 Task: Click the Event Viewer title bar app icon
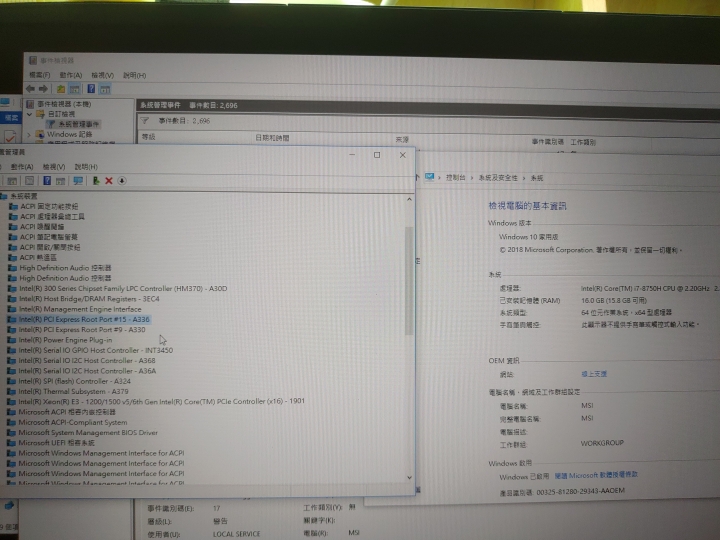click(33, 60)
